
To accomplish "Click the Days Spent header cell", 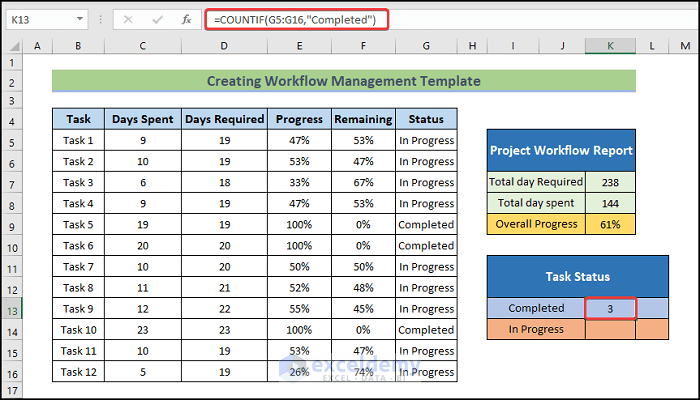I will [x=143, y=119].
